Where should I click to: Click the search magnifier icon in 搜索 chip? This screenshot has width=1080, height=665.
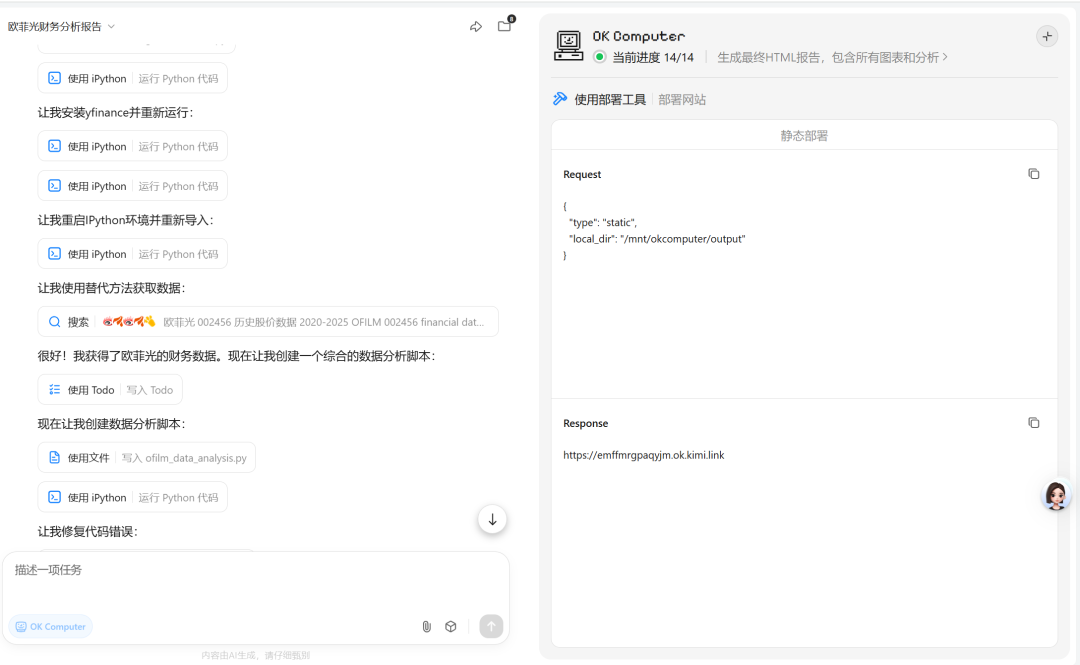53,321
